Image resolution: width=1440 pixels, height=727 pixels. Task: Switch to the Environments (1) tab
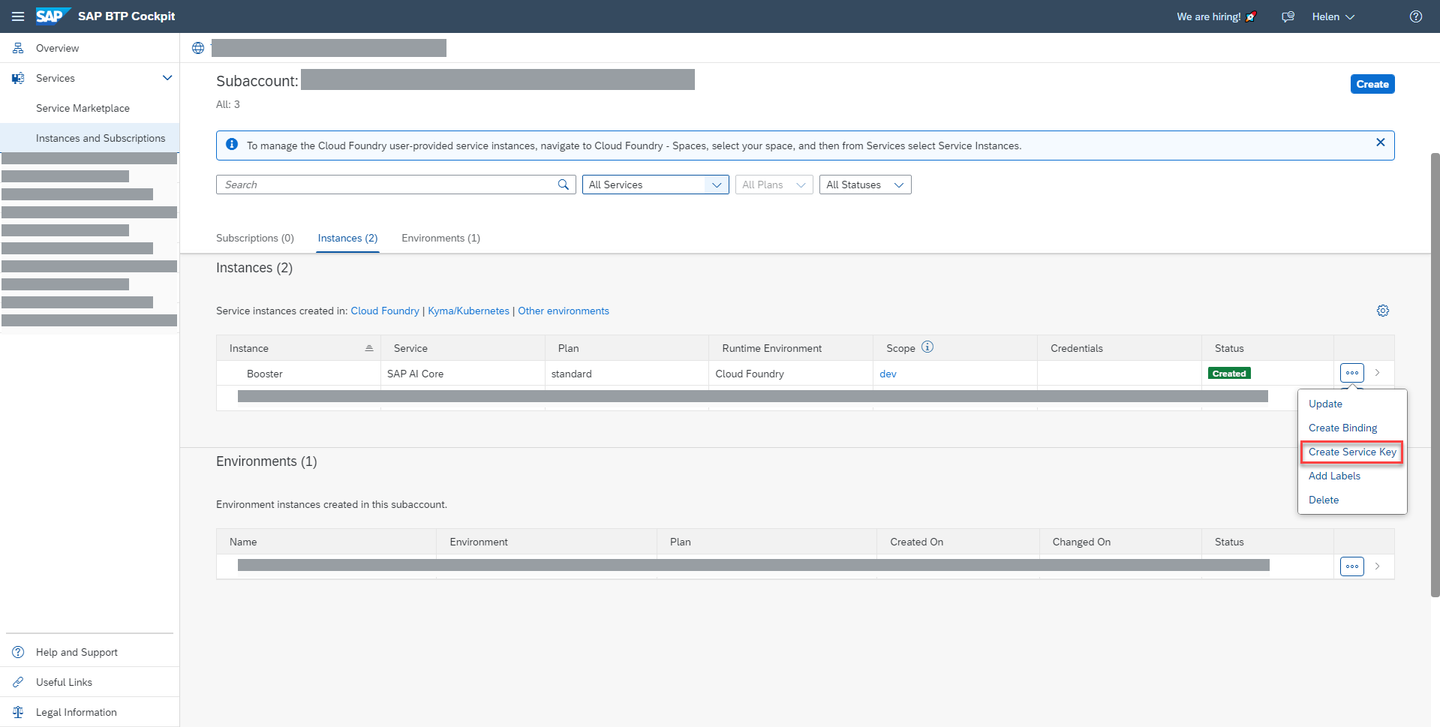441,238
